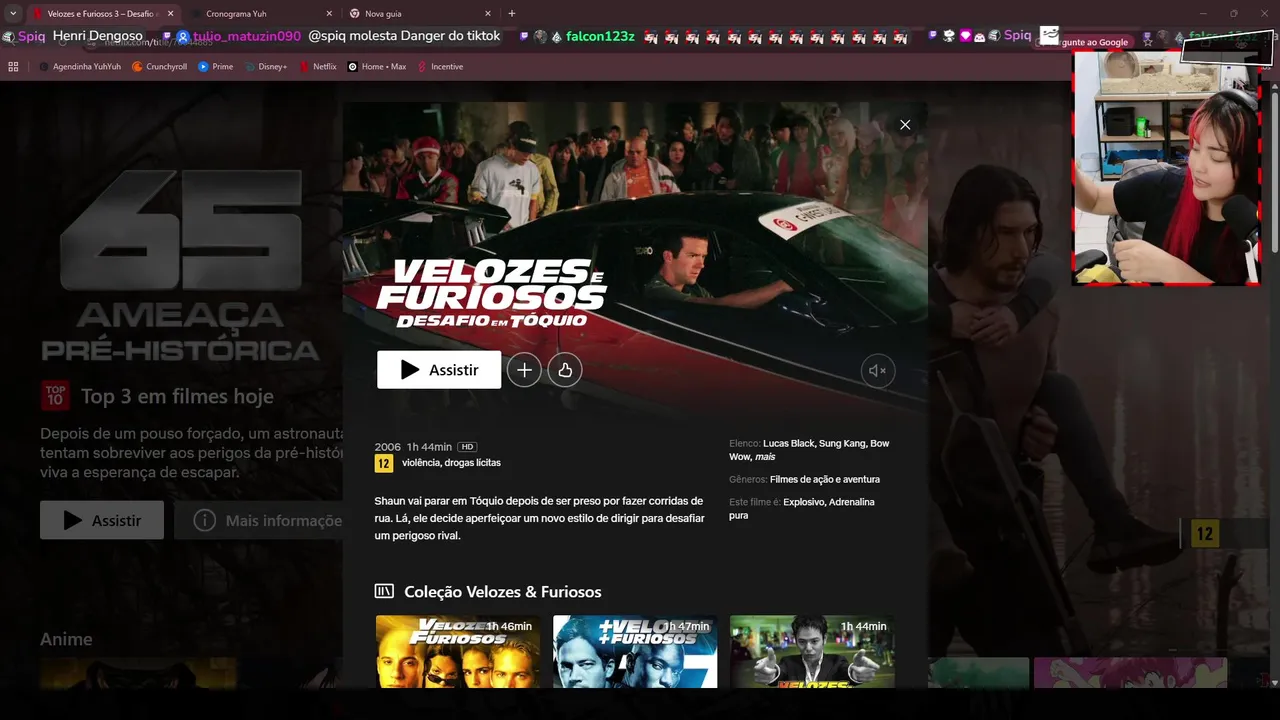Open a new browser tab
This screenshot has width=1280, height=720.
512,14
